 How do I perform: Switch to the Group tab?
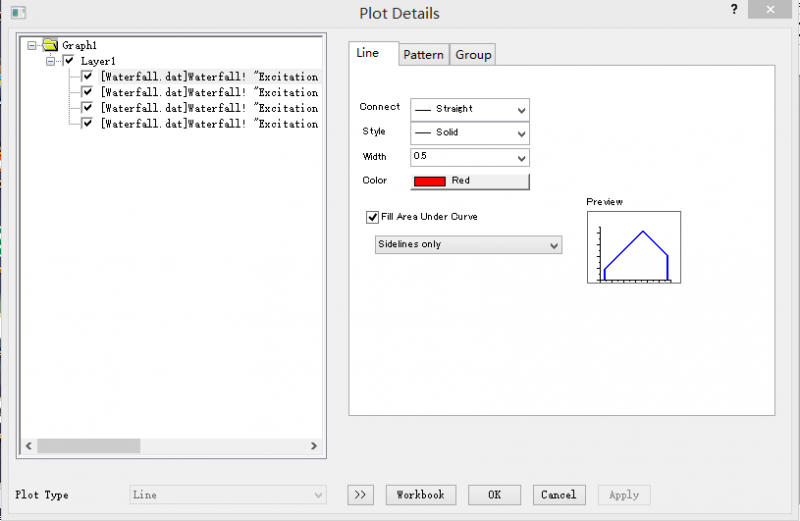473,55
